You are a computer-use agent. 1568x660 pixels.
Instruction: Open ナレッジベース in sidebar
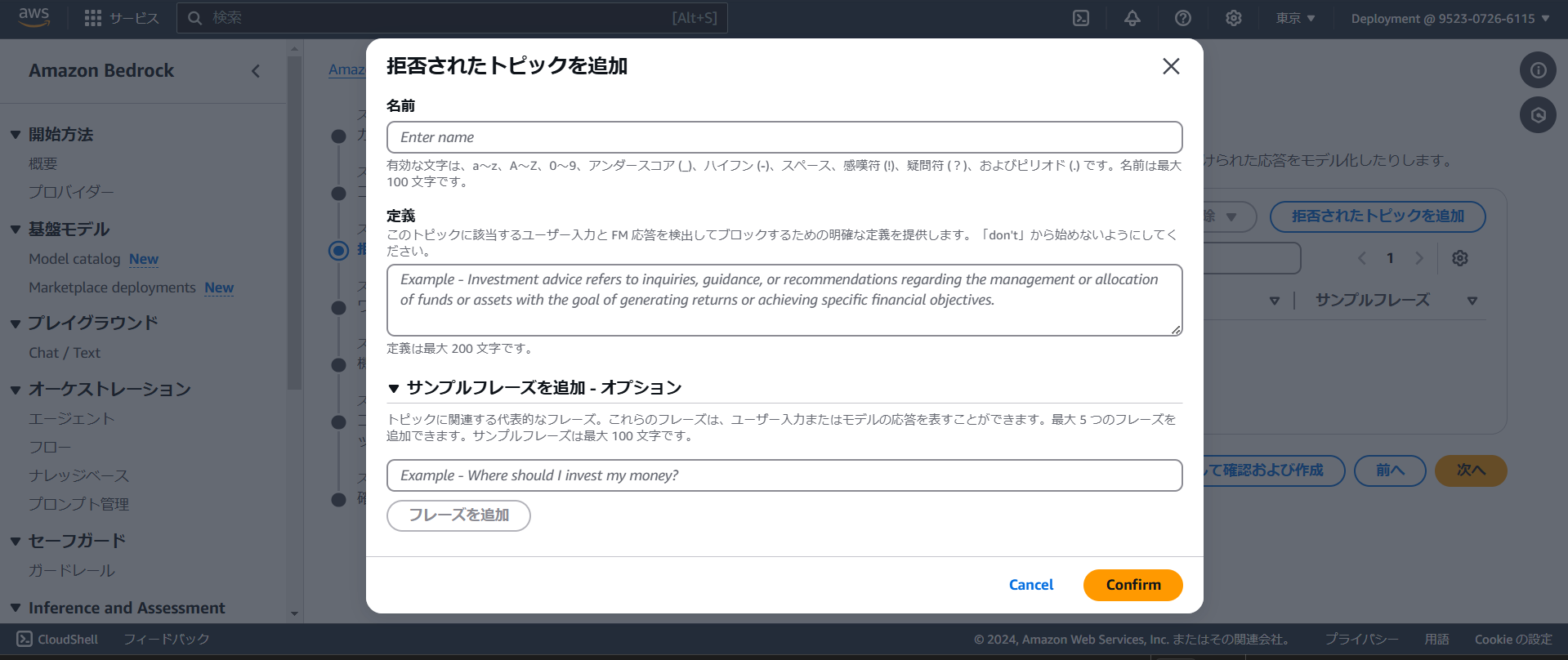coord(78,475)
